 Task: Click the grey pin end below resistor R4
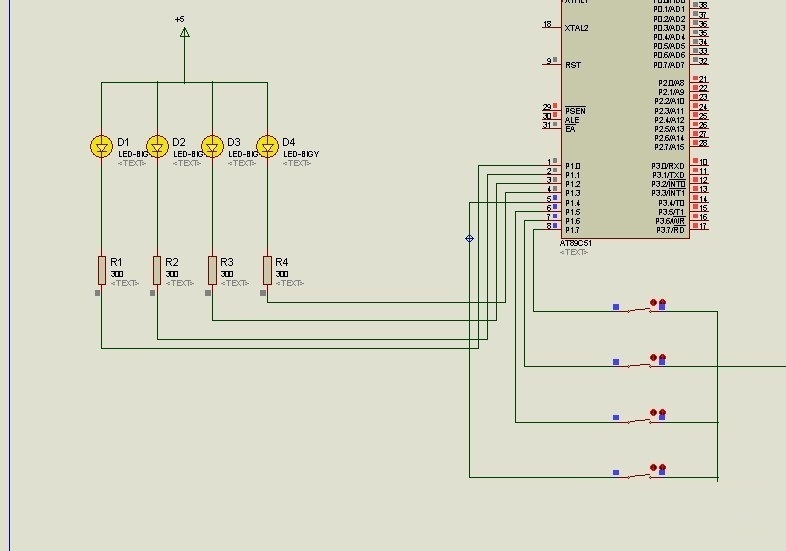(263, 293)
